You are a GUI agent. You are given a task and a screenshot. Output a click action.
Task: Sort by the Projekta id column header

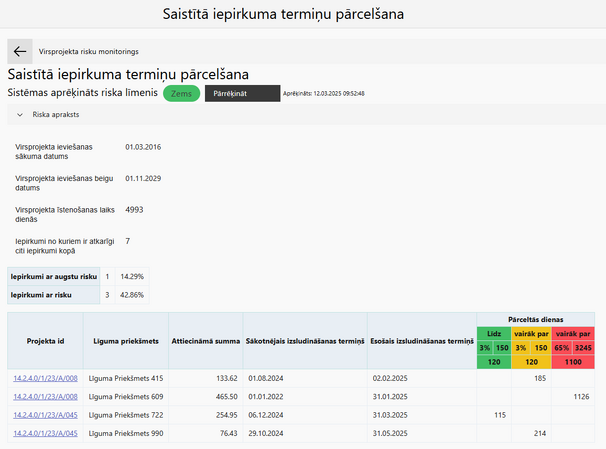pos(45,341)
